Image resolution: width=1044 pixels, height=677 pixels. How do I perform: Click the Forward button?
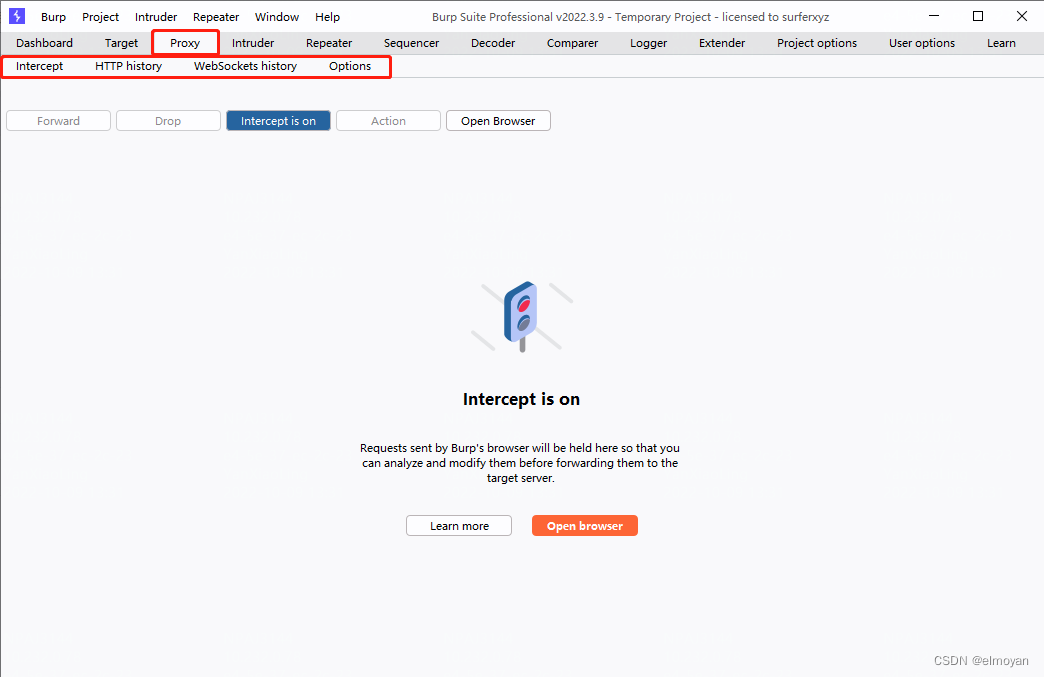click(x=59, y=120)
